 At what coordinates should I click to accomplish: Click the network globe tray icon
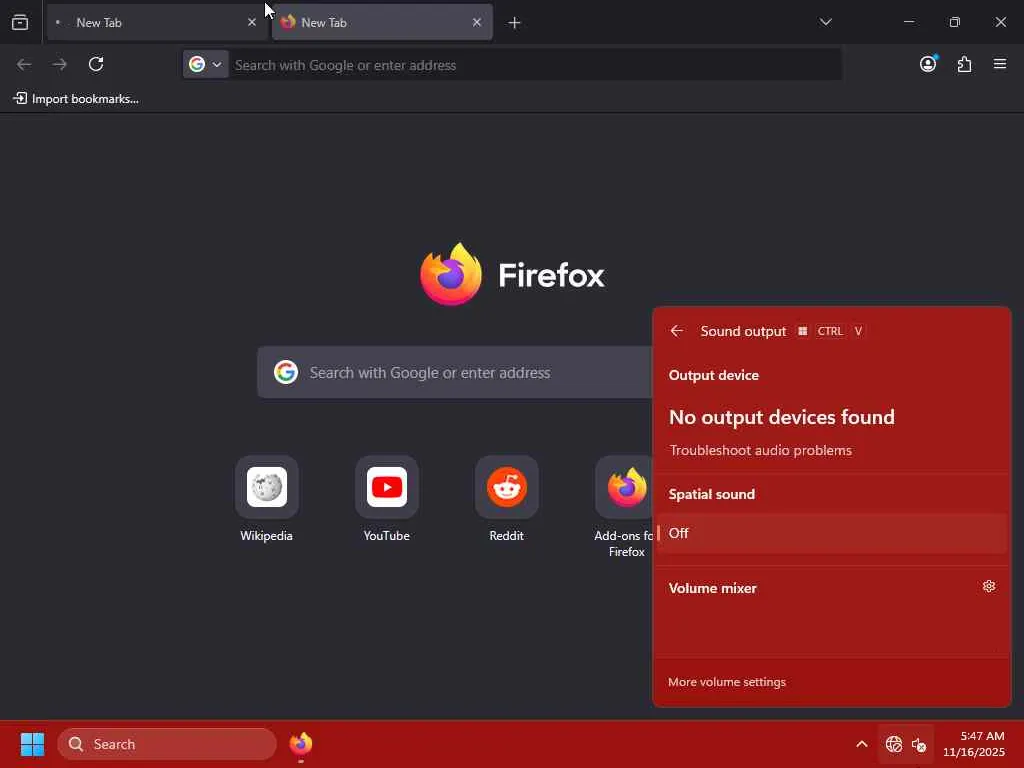pyautogui.click(x=894, y=744)
